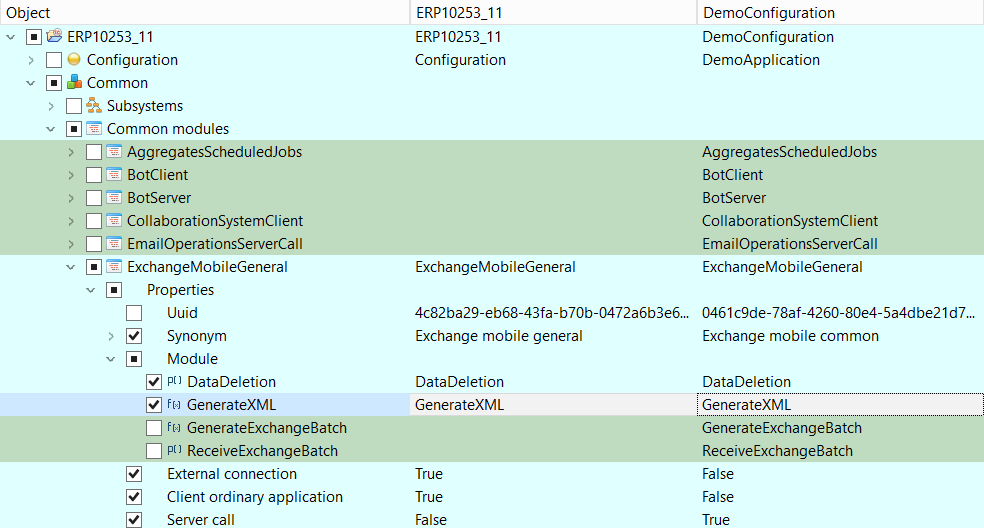Select the ReceiveExchangeBatch tree row
This screenshot has height=528, width=984.
tap(265, 451)
